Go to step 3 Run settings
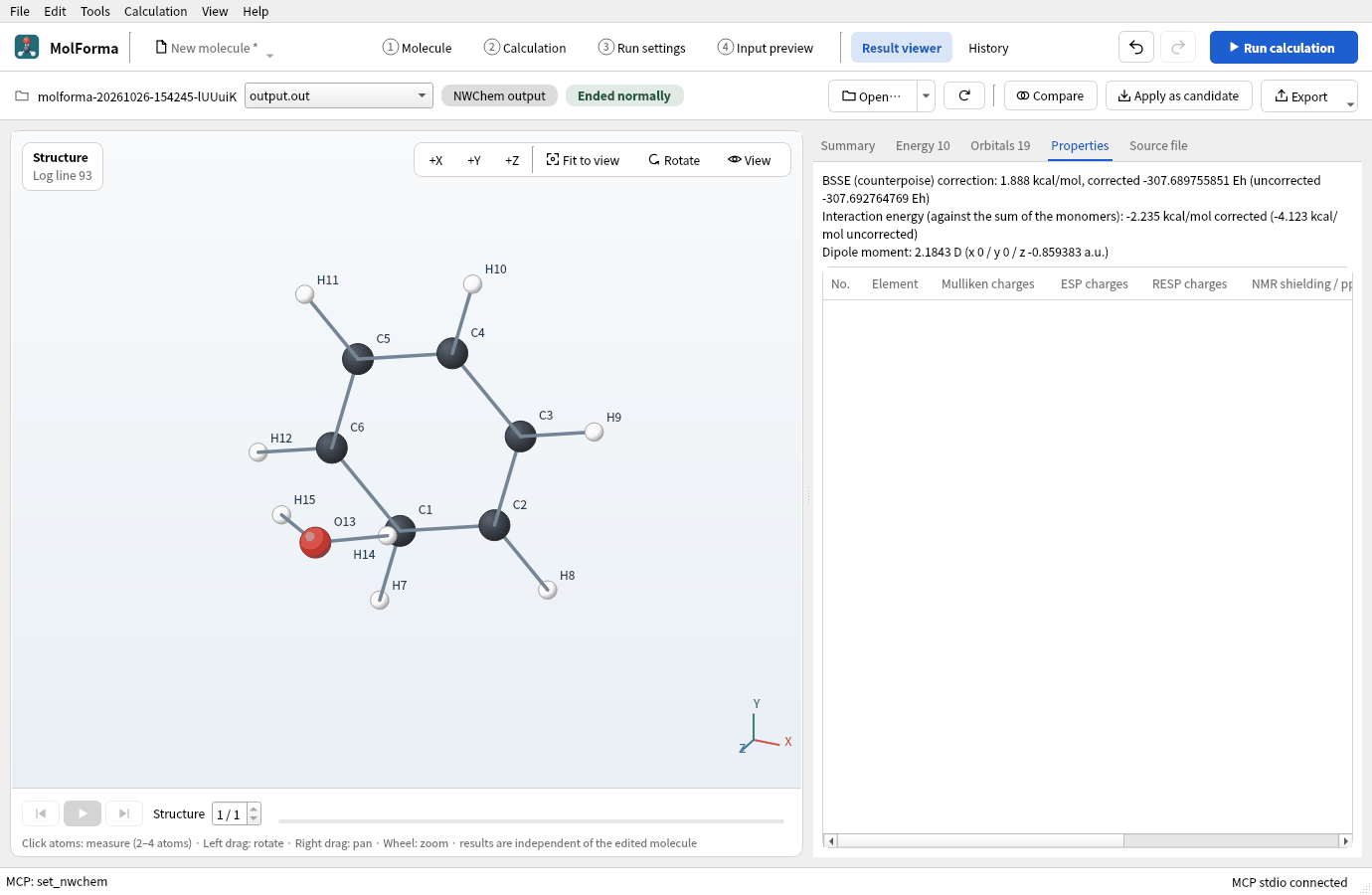The image size is (1372, 895). pos(642,48)
